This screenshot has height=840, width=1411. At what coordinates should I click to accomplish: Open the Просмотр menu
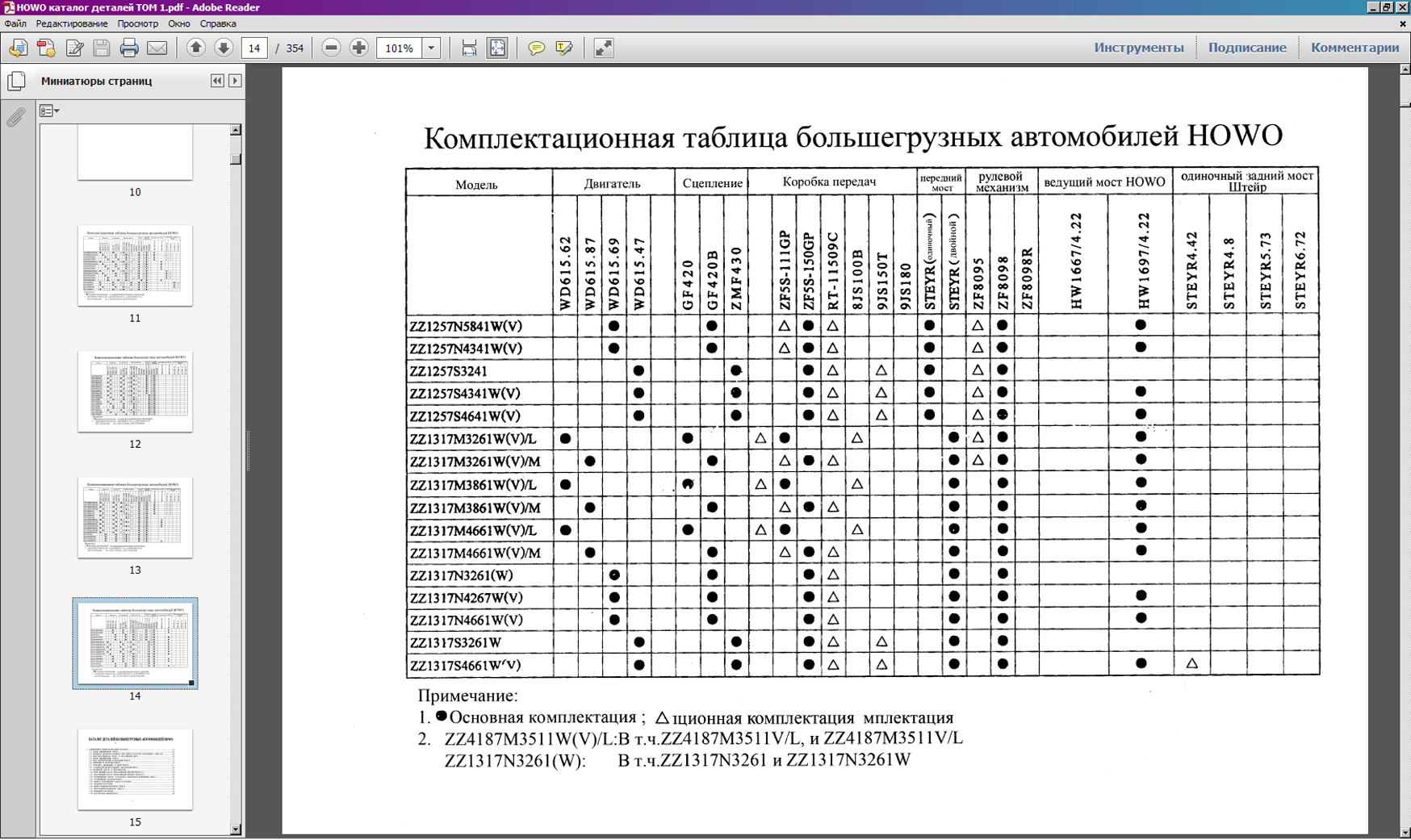137,24
